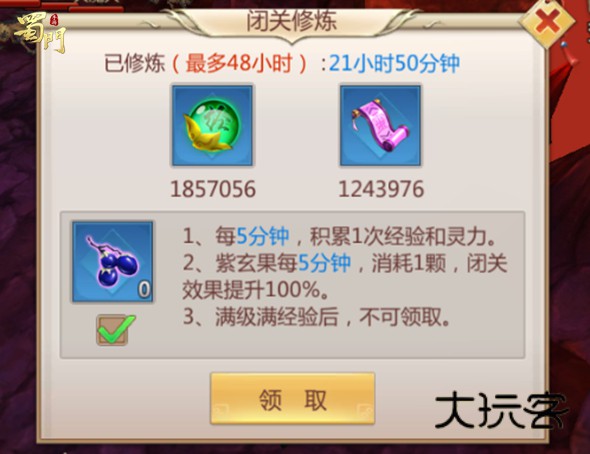The image size is (590, 454).
Task: Click the red 最多48小时 limit text
Action: pyautogui.click(x=239, y=63)
